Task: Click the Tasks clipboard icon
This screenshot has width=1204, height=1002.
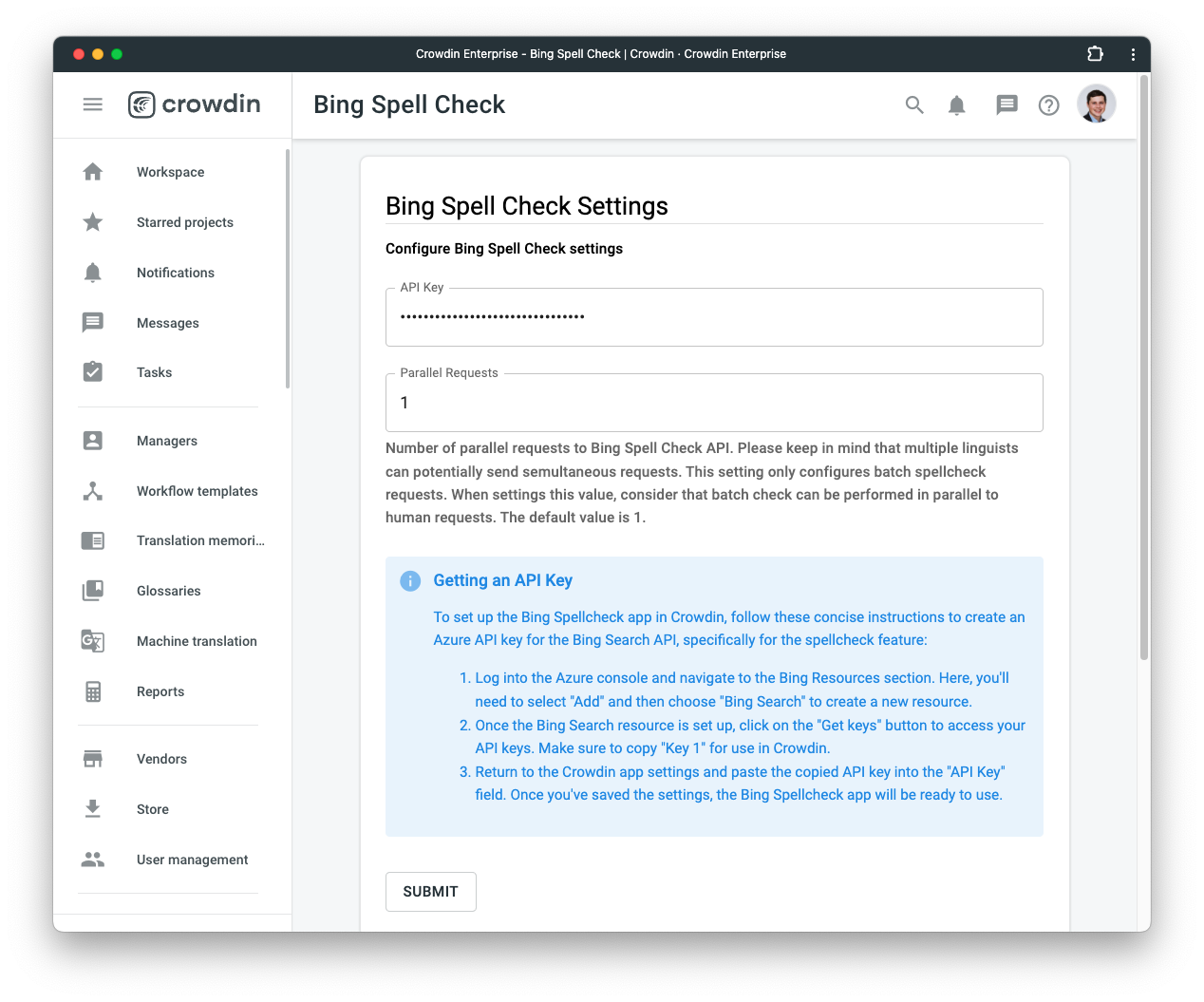Action: pos(93,372)
